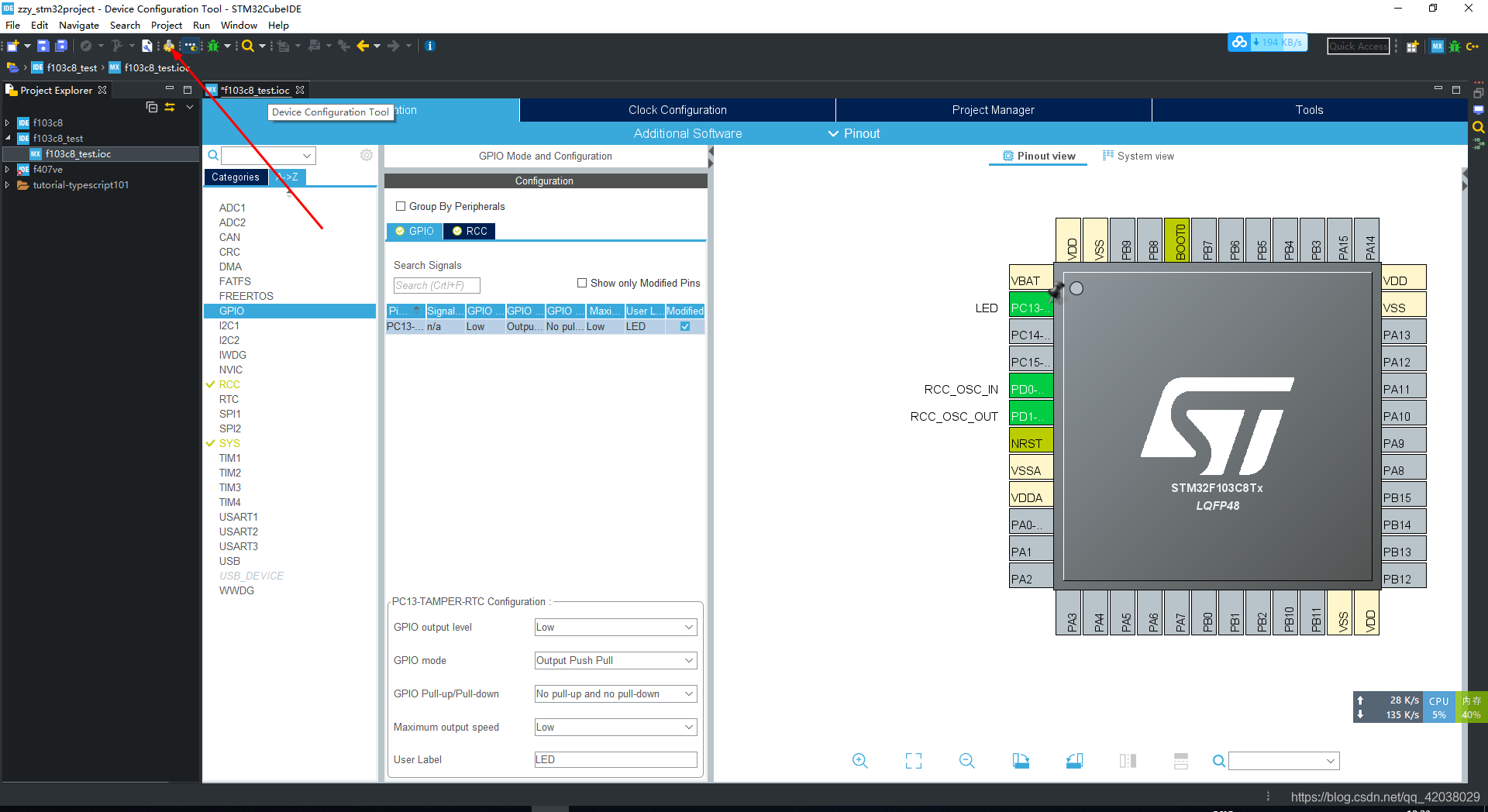The width and height of the screenshot is (1488, 812).
Task: Click the Pin Name column header
Action: 405,311
